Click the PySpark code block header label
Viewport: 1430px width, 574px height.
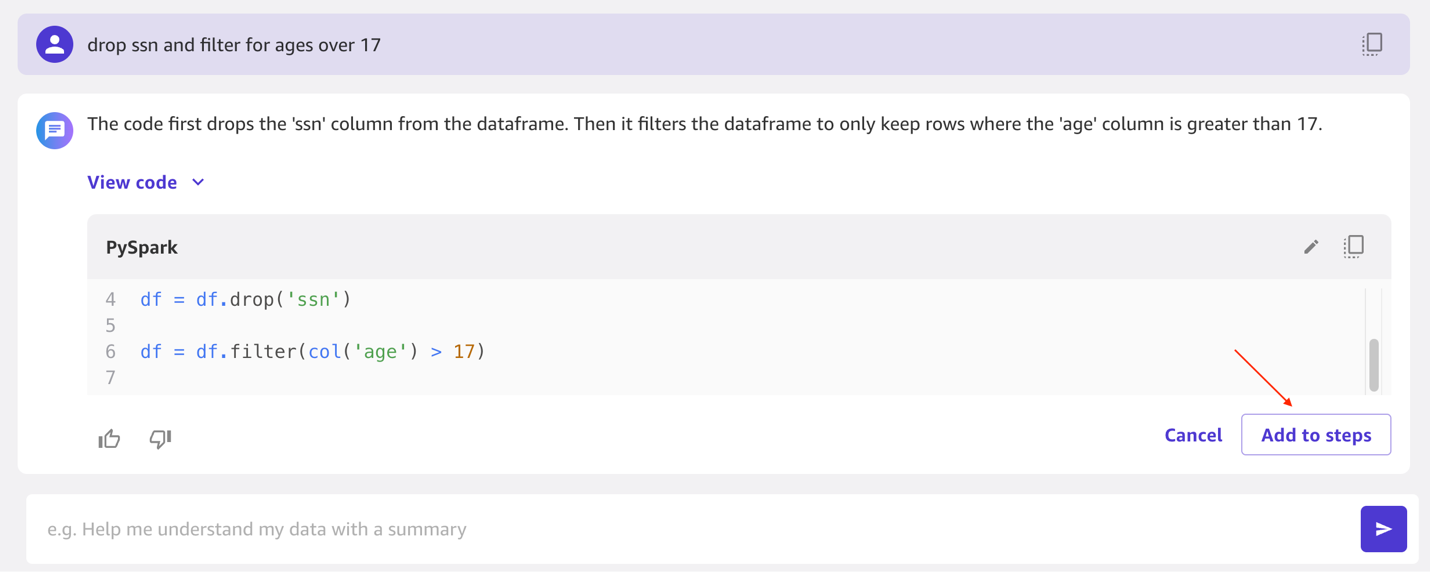pos(142,247)
